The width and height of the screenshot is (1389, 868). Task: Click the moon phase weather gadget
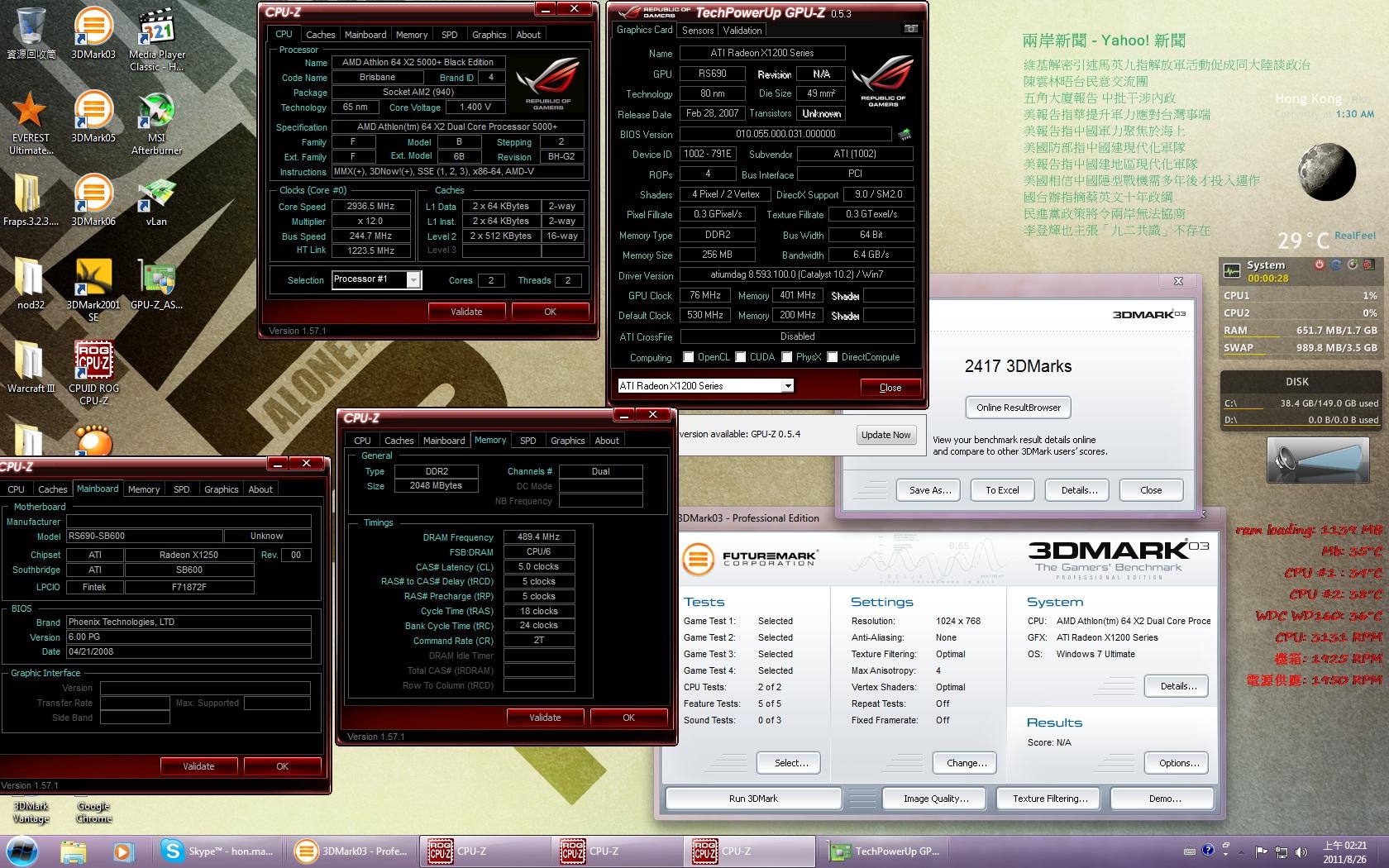point(1327,171)
